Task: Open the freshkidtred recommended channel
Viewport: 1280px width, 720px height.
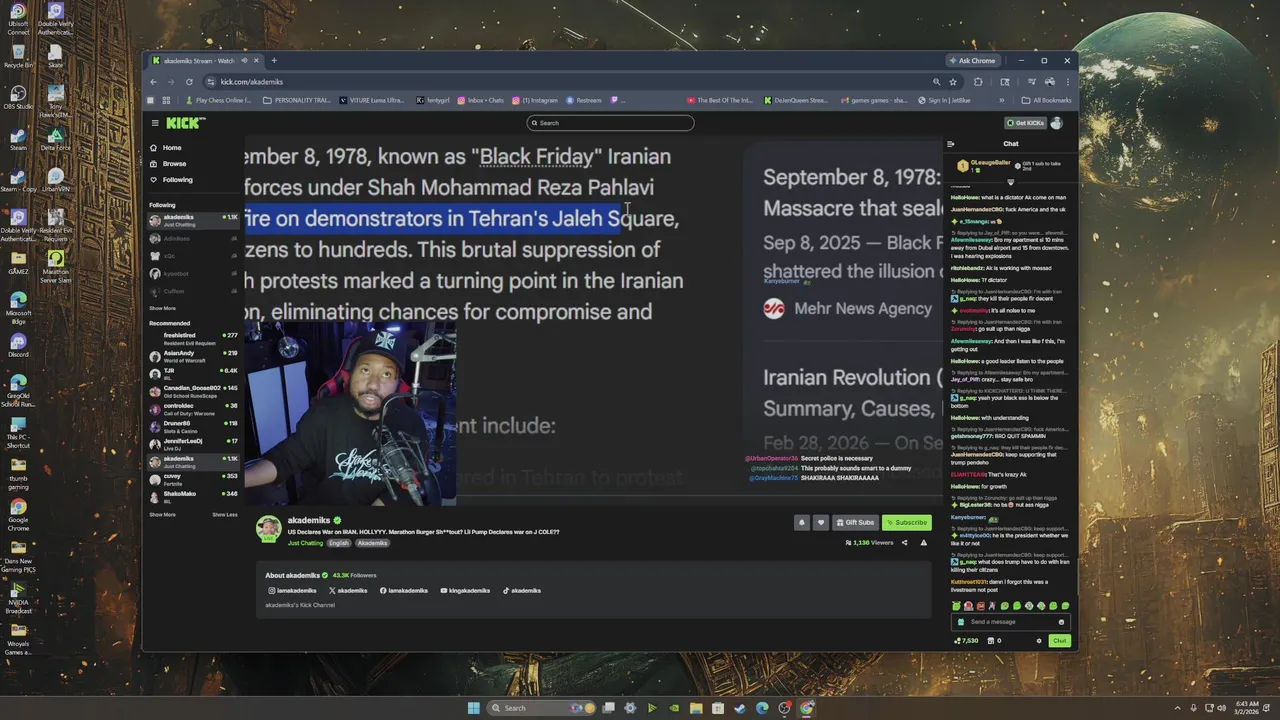Action: (193, 339)
